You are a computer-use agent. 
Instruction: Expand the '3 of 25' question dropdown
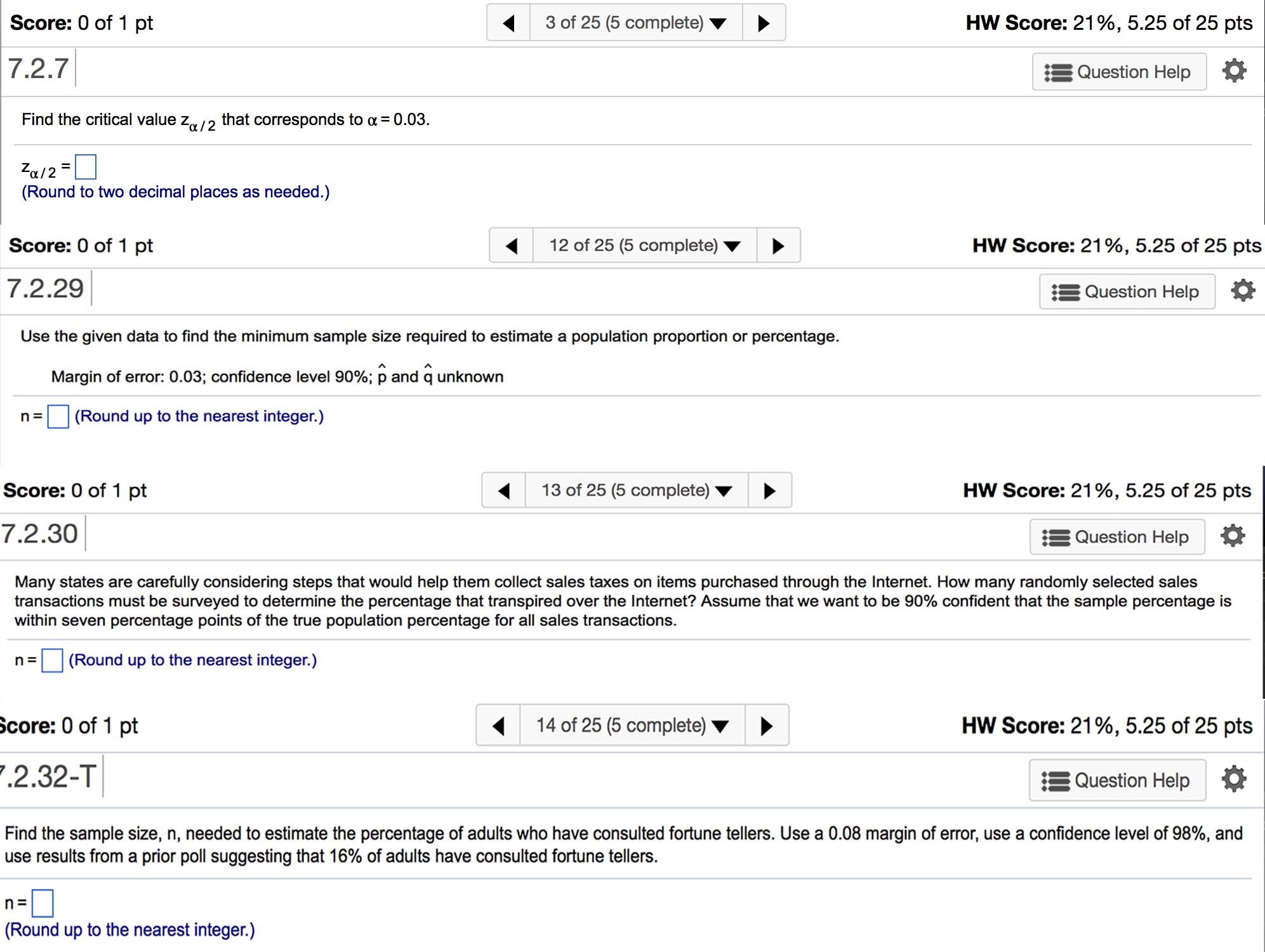coord(635,23)
